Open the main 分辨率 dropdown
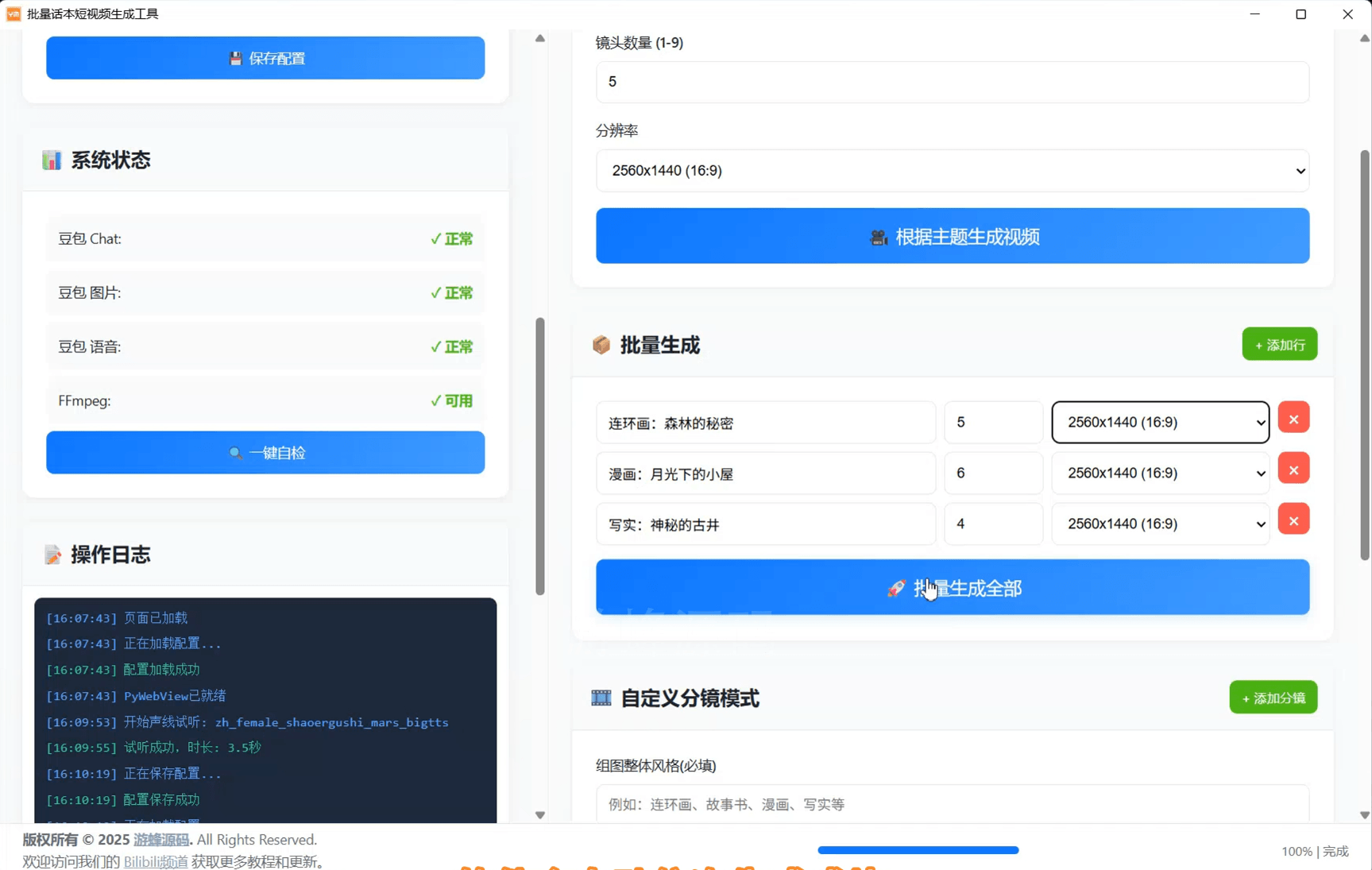 click(x=953, y=171)
